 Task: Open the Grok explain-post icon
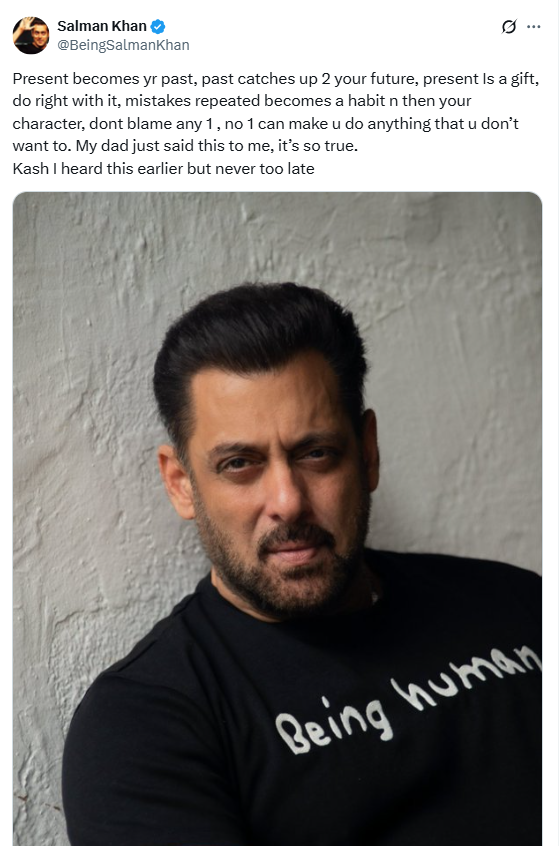click(509, 26)
